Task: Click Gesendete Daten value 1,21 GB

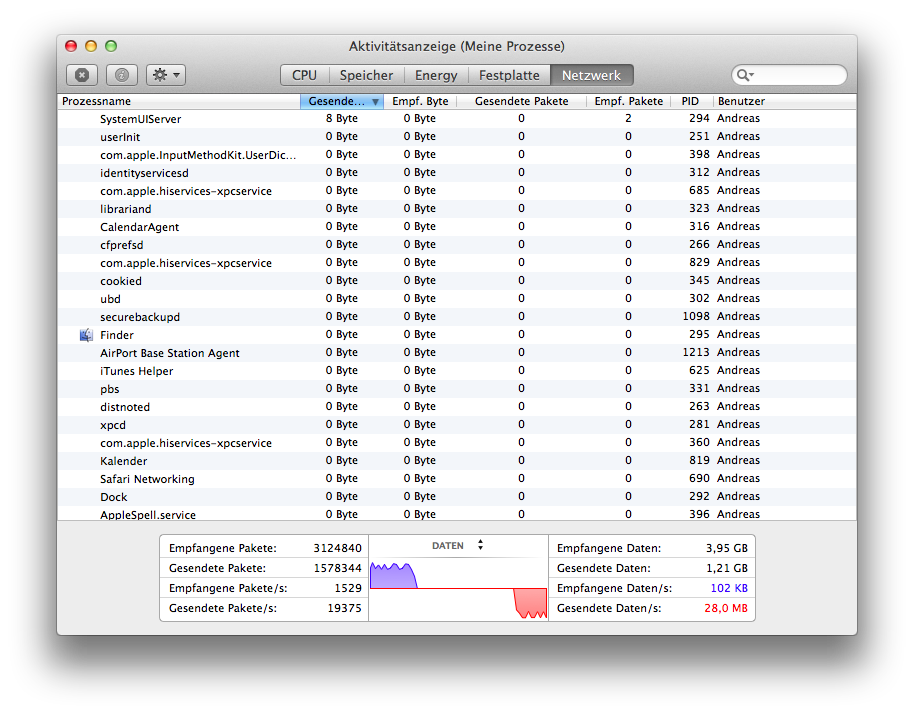Action: [x=726, y=568]
